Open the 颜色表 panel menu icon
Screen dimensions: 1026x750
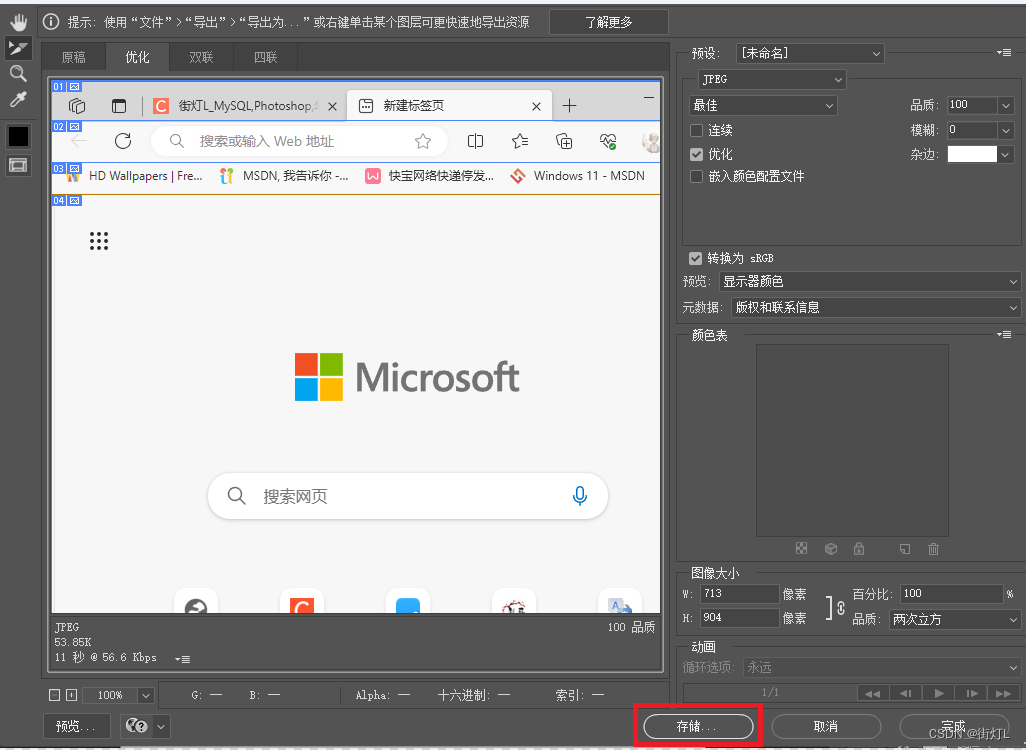(x=1004, y=334)
